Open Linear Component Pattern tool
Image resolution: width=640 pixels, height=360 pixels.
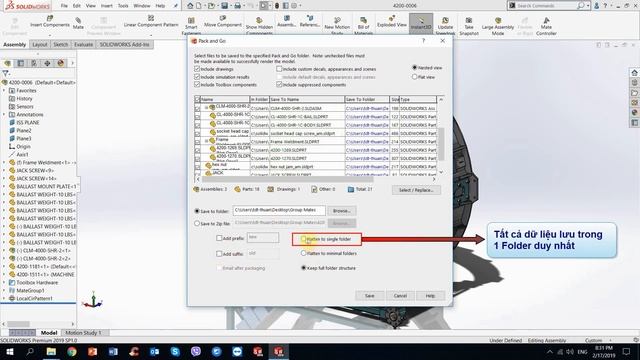point(151,18)
